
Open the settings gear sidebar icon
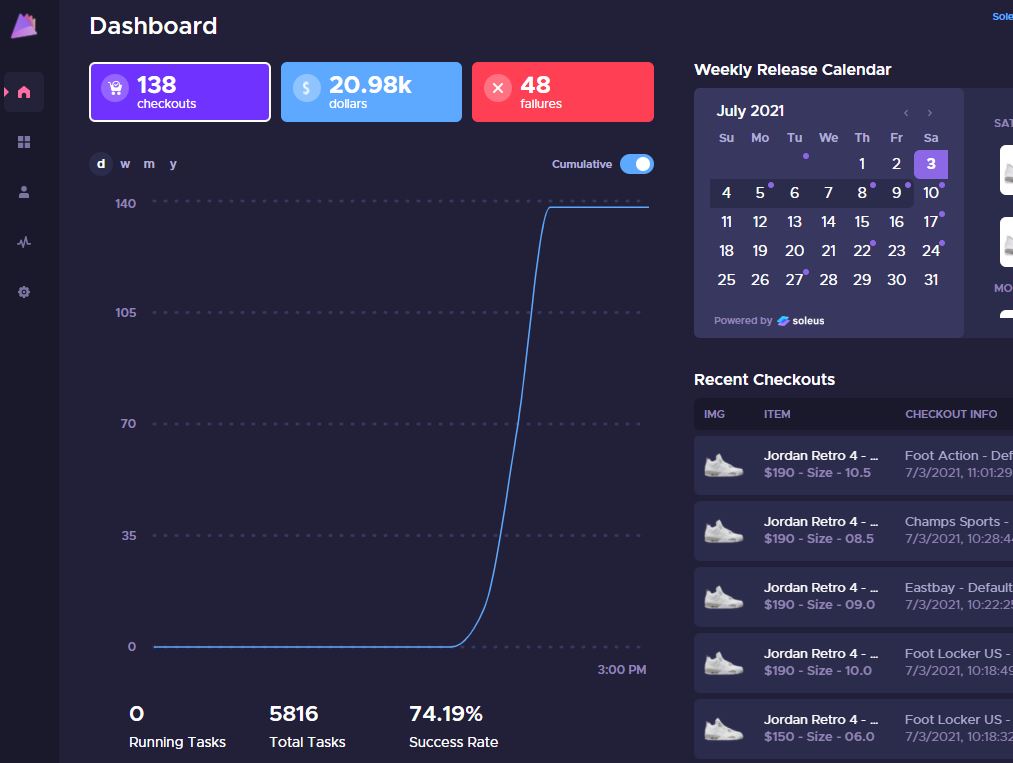tap(24, 292)
